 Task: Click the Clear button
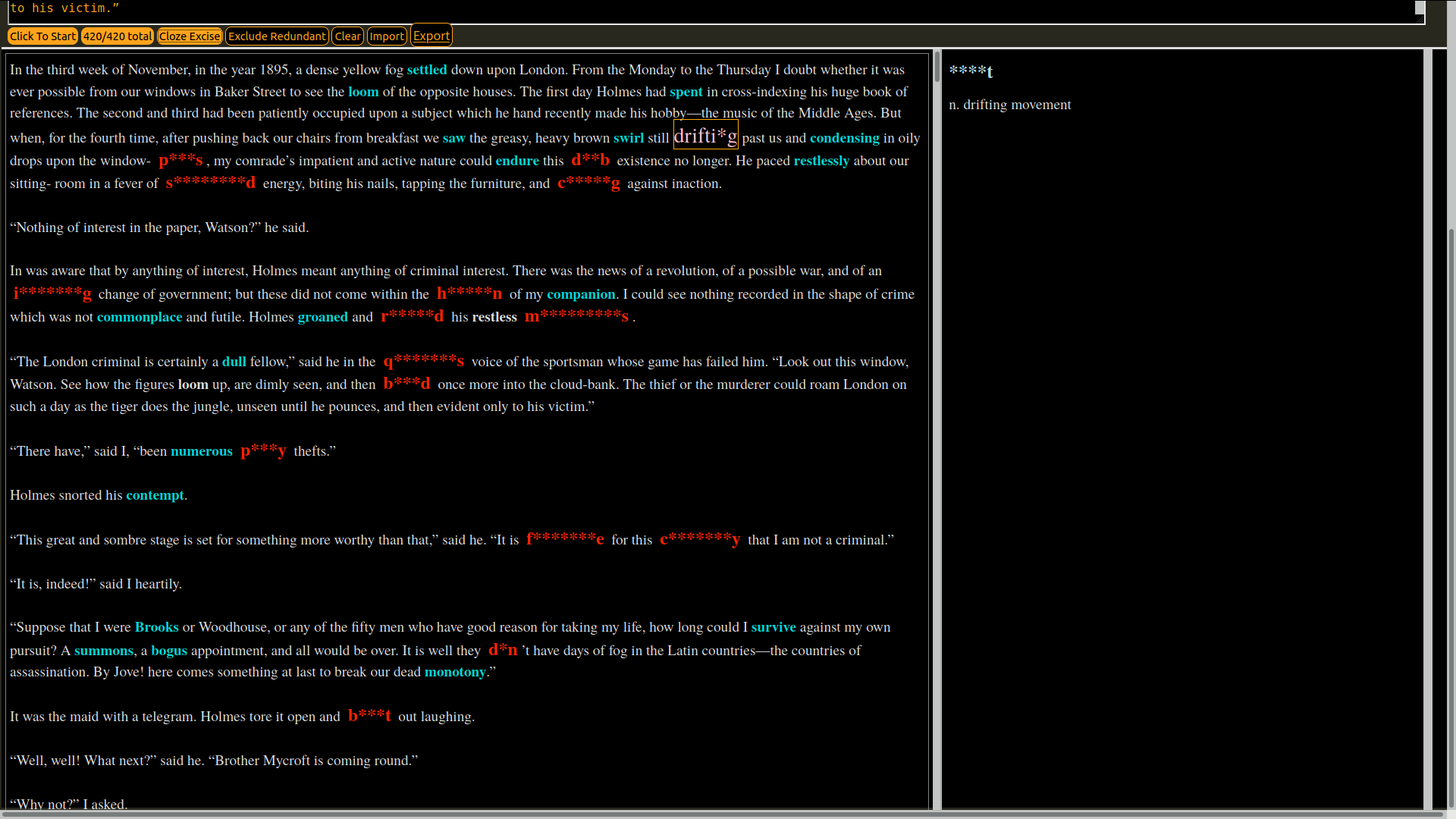[x=348, y=36]
